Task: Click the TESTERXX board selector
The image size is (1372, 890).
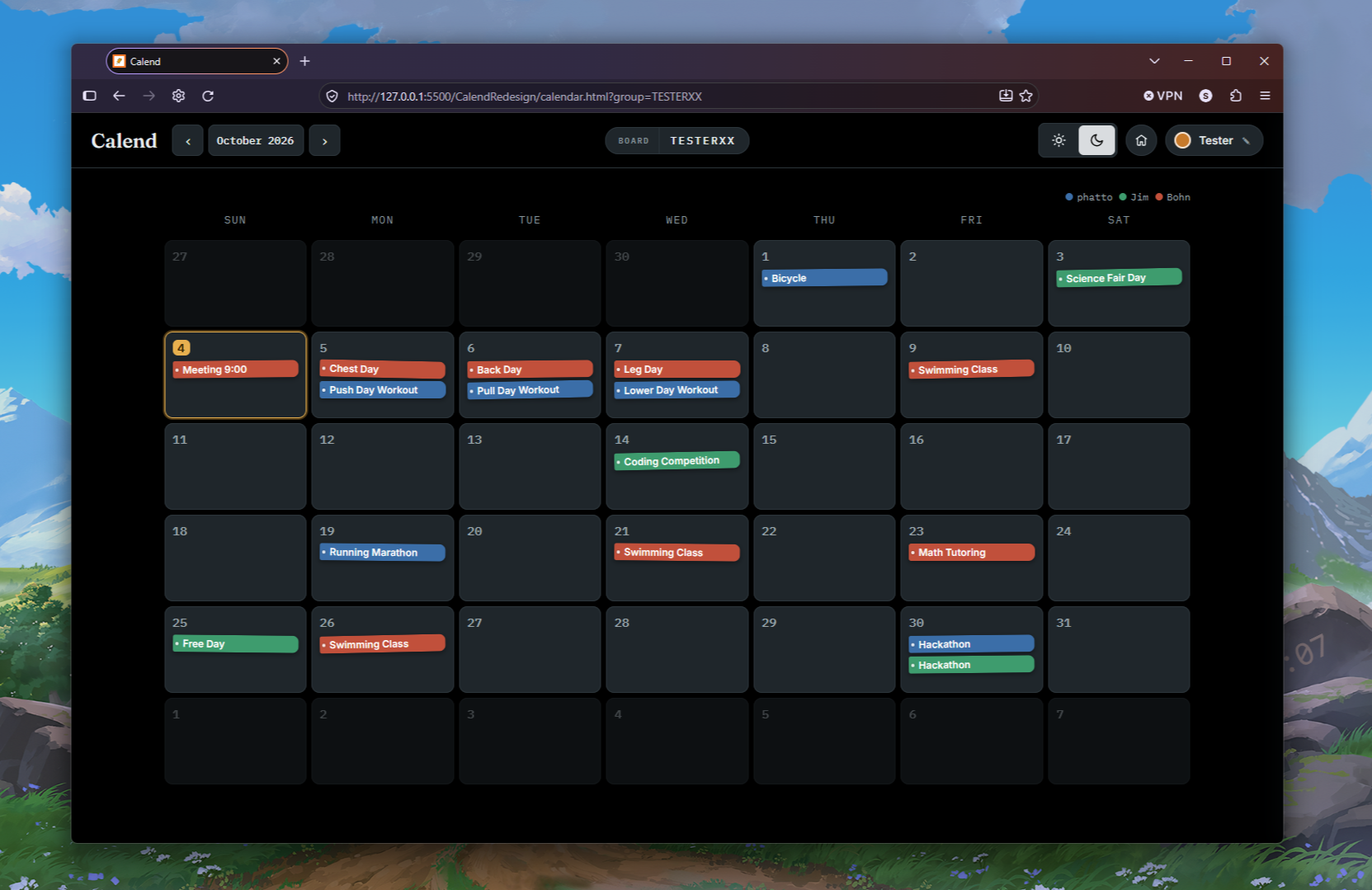Action: [x=677, y=141]
